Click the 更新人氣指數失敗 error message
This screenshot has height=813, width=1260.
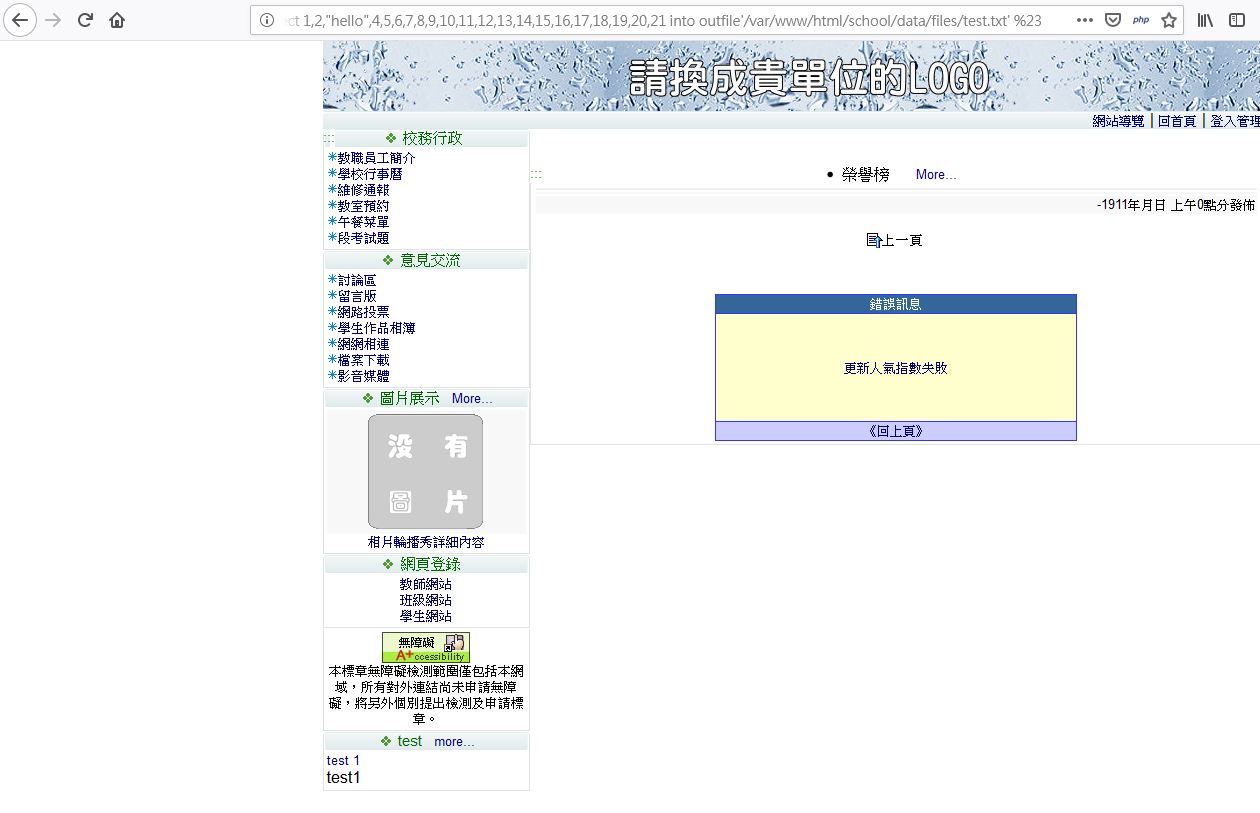tap(896, 368)
